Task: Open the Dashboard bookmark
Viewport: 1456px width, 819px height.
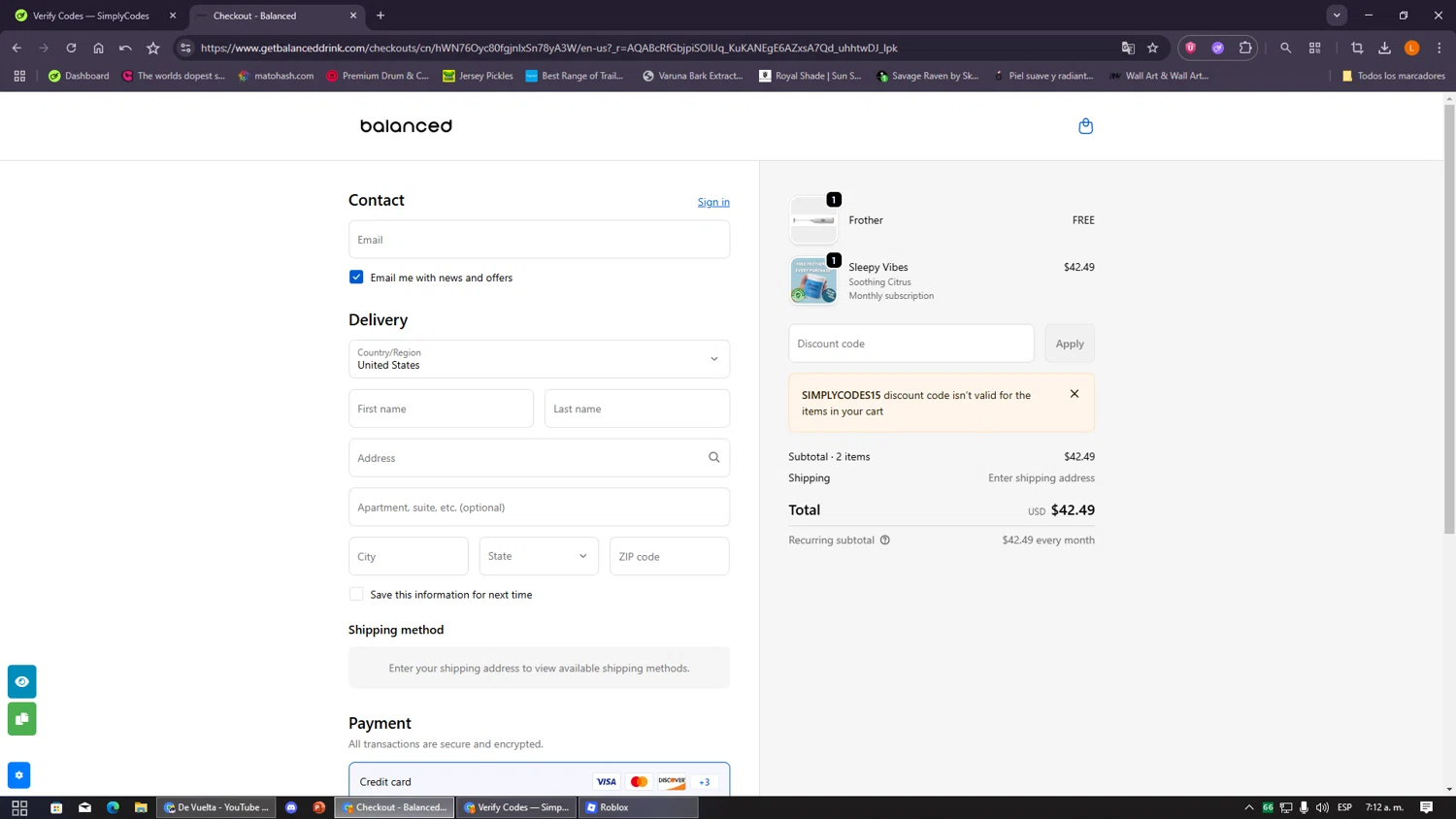Action: pos(79,76)
